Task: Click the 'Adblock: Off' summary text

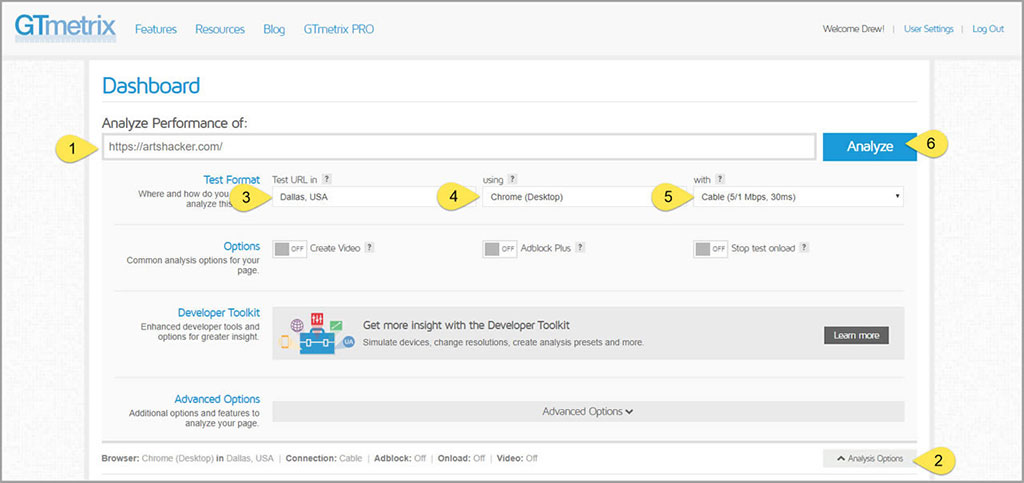Action: [399, 459]
